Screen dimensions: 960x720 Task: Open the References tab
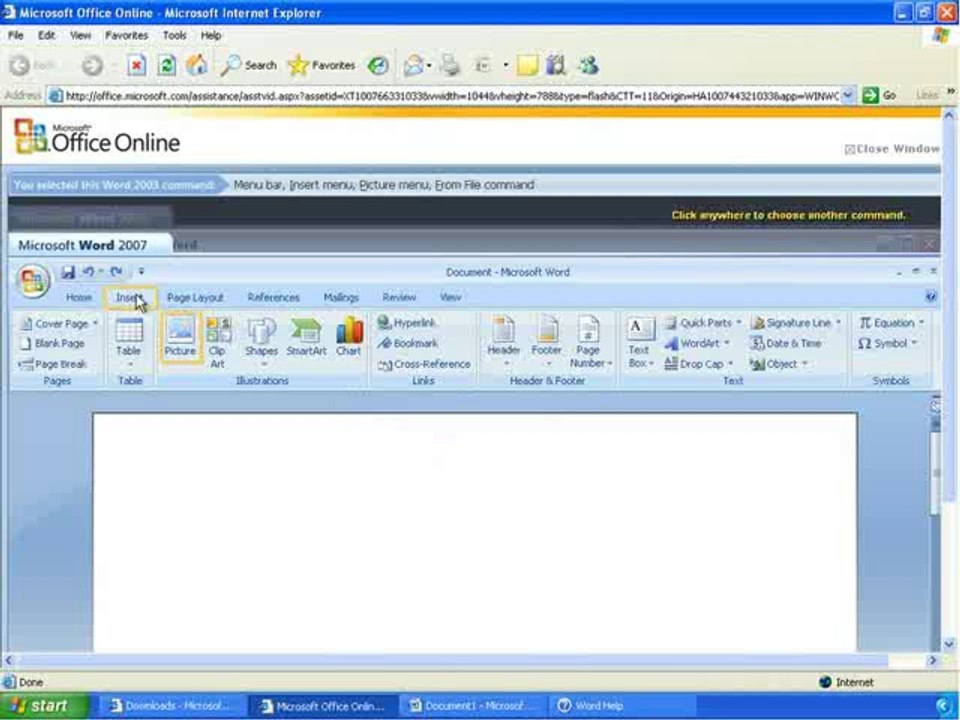[x=274, y=298]
